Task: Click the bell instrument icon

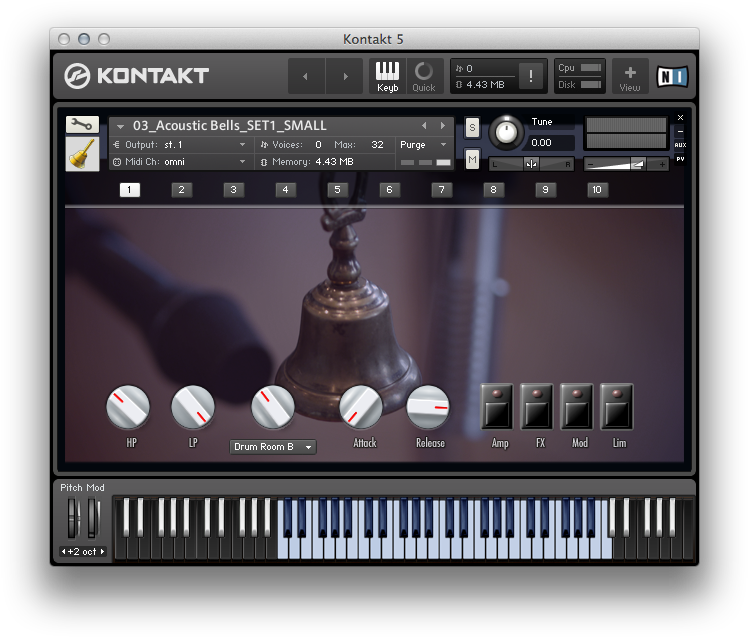Action: [82, 154]
